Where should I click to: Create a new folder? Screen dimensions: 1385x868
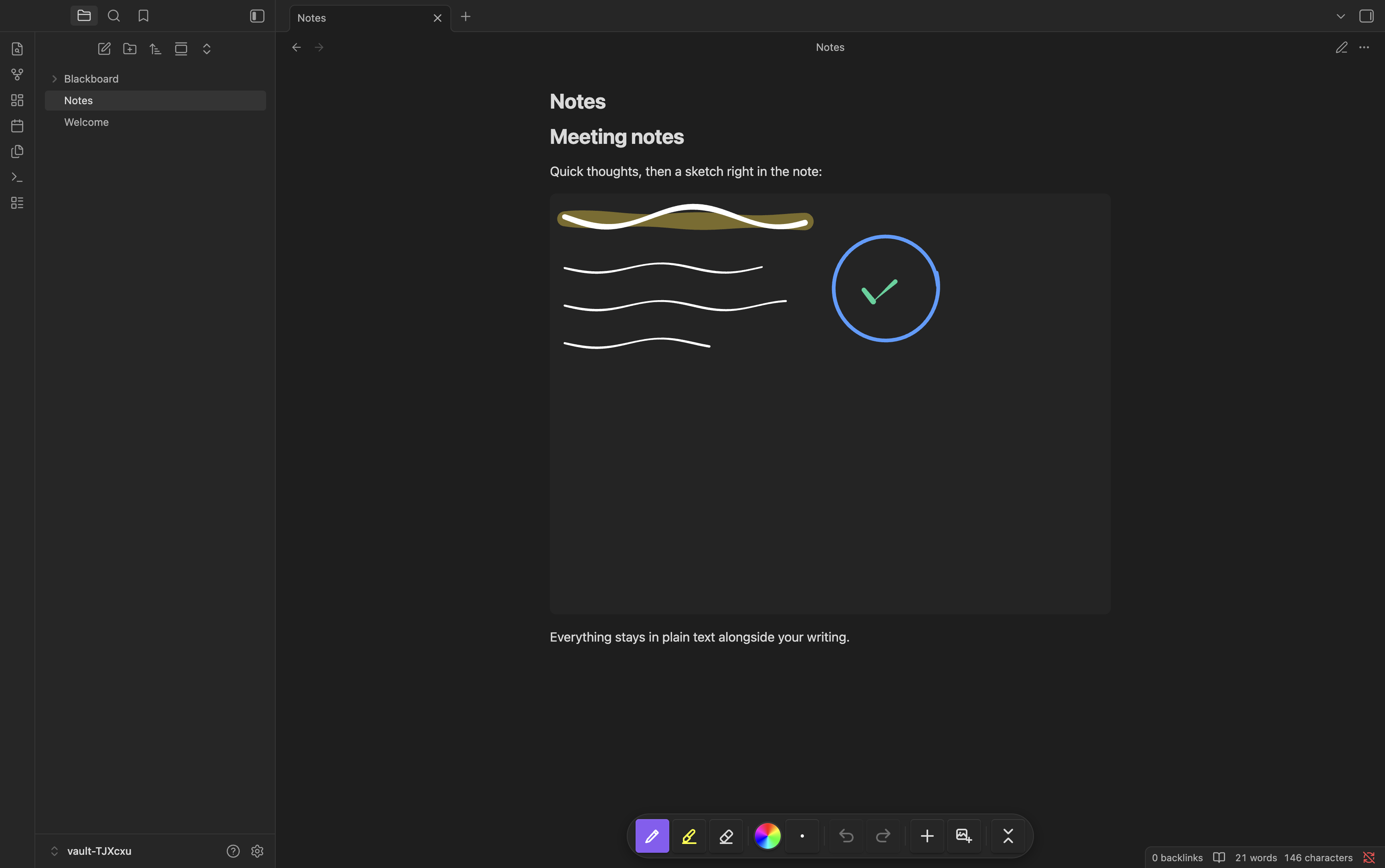130,49
